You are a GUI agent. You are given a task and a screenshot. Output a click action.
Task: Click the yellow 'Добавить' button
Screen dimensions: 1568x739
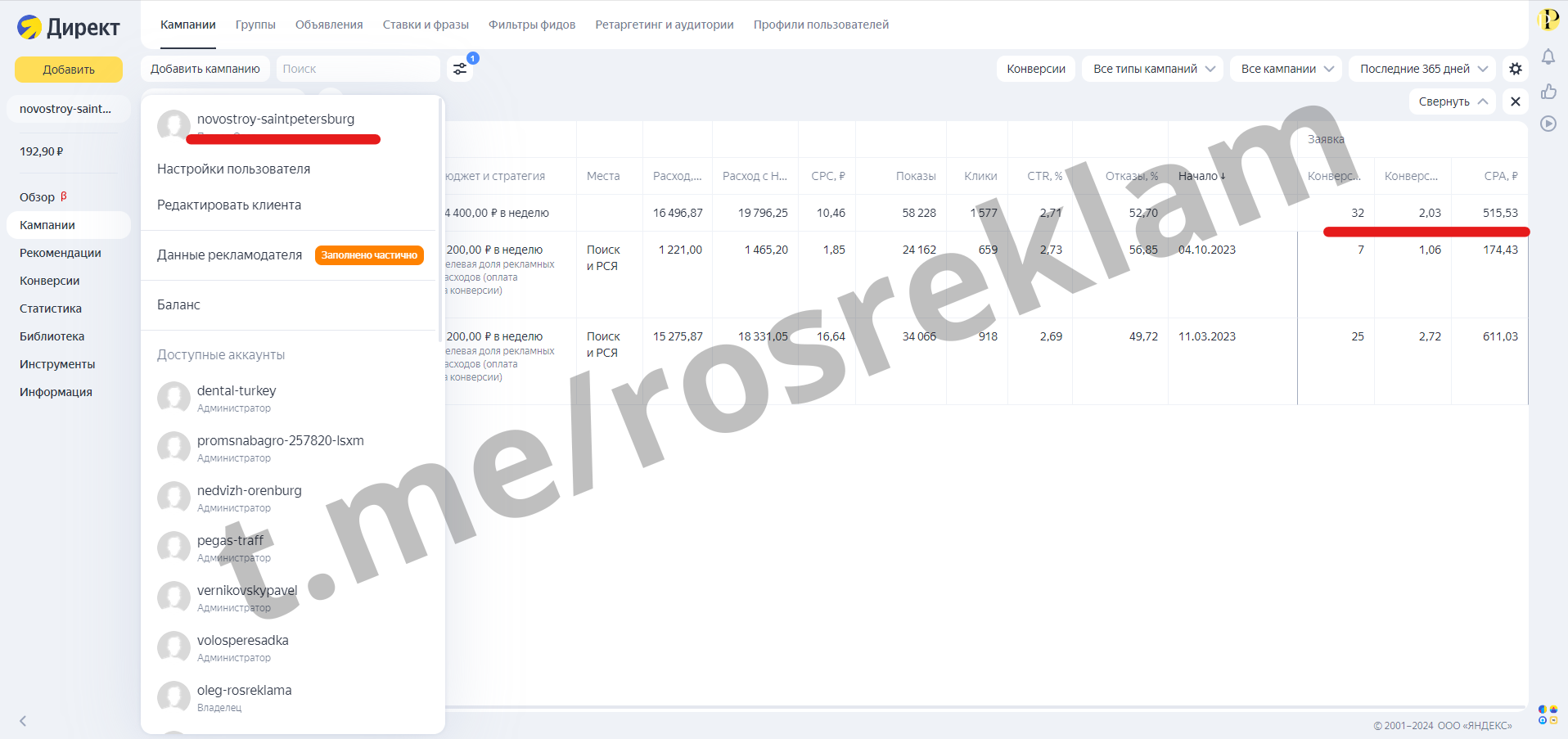pyautogui.click(x=69, y=70)
